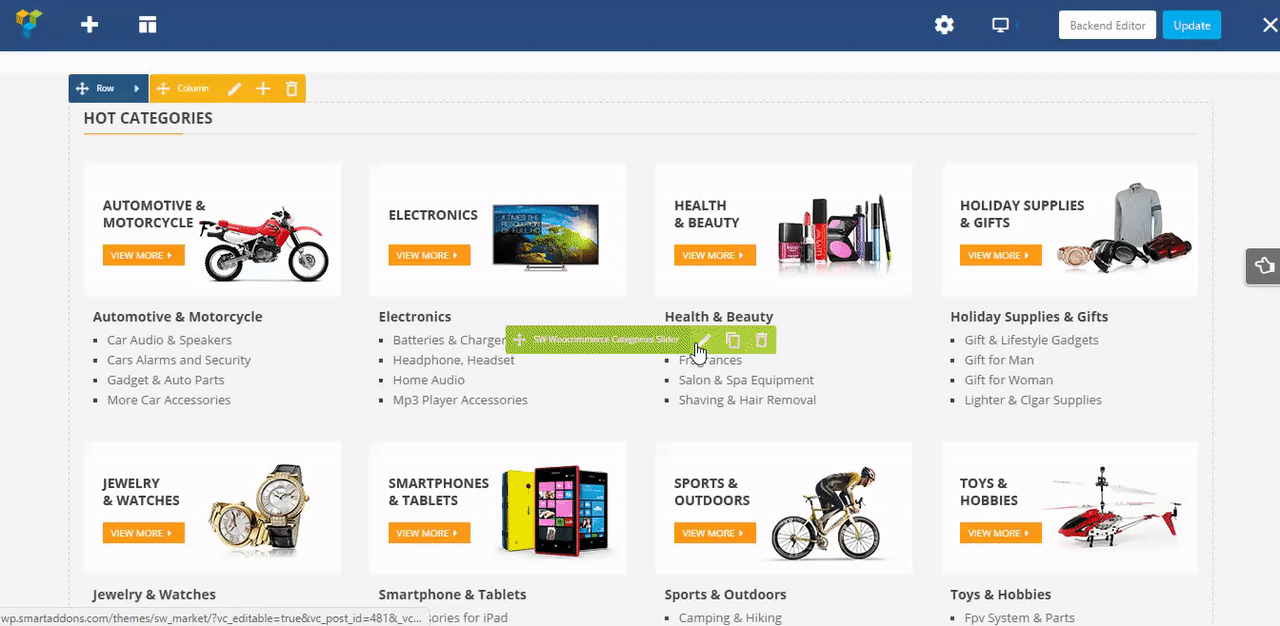
Task: Open the Home Audio category link
Action: 429,380
